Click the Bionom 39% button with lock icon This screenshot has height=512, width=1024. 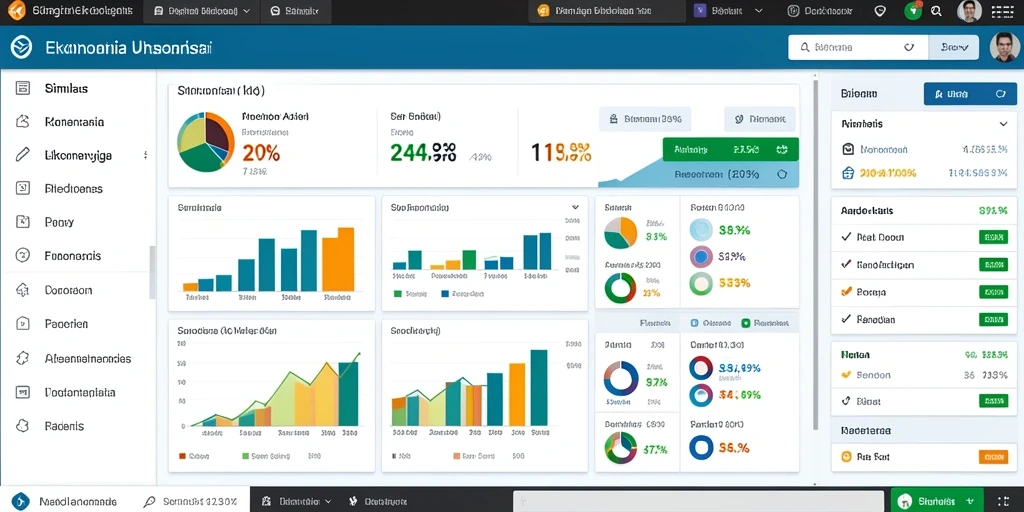645,120
